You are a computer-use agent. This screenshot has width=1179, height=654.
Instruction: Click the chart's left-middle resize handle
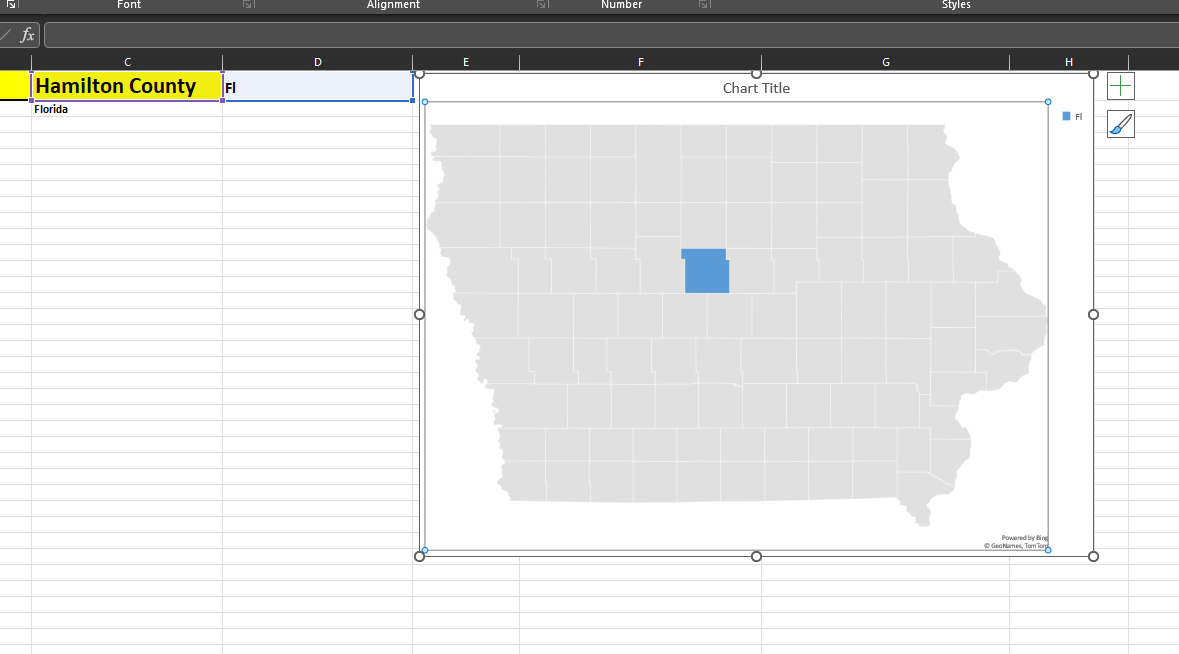click(x=420, y=314)
